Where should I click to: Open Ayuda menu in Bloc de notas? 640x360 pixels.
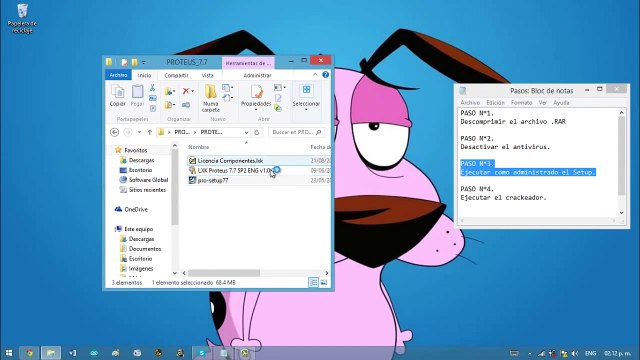(561, 103)
